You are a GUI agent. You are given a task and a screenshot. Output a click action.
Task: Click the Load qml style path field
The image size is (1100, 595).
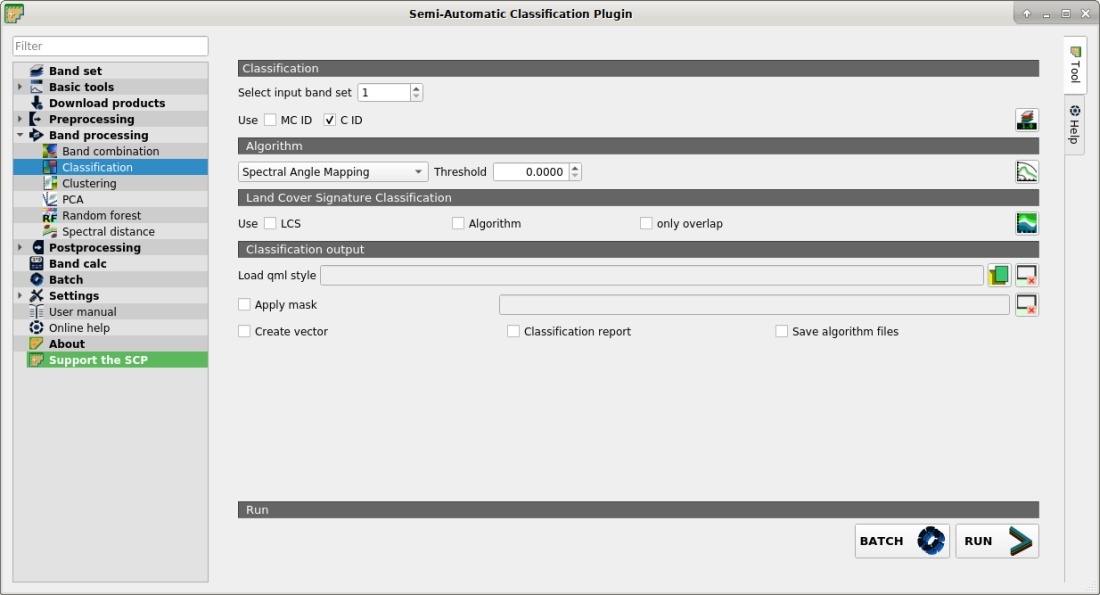(652, 275)
